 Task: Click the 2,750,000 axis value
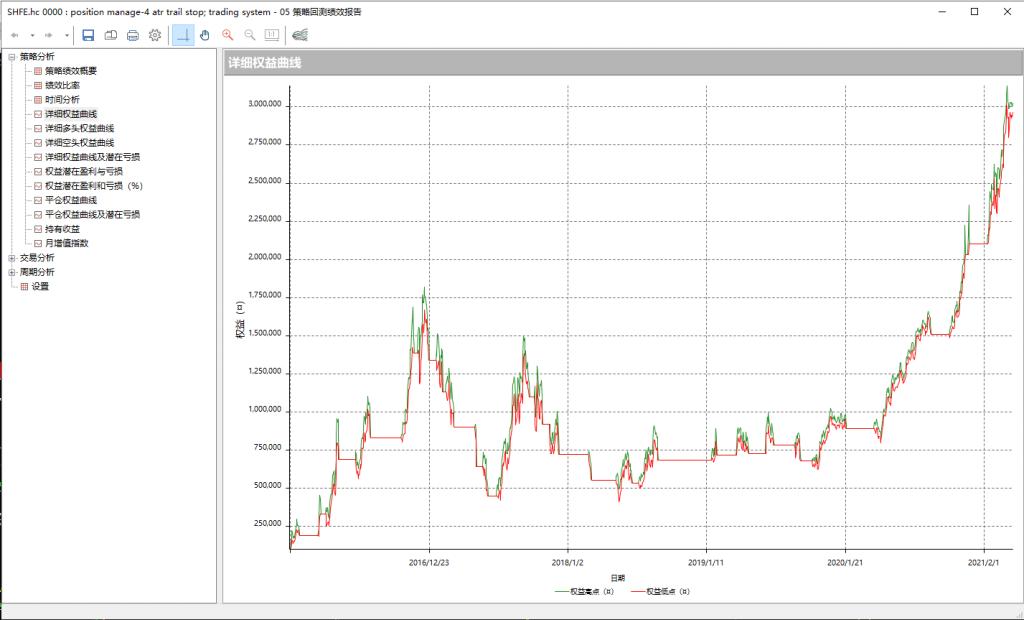pyautogui.click(x=265, y=142)
